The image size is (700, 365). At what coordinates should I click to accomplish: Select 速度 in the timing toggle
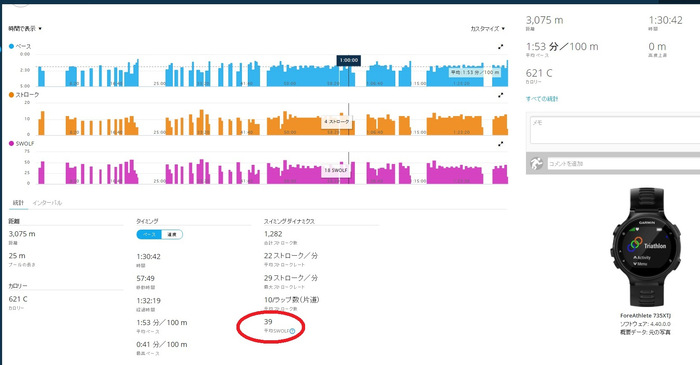click(172, 234)
